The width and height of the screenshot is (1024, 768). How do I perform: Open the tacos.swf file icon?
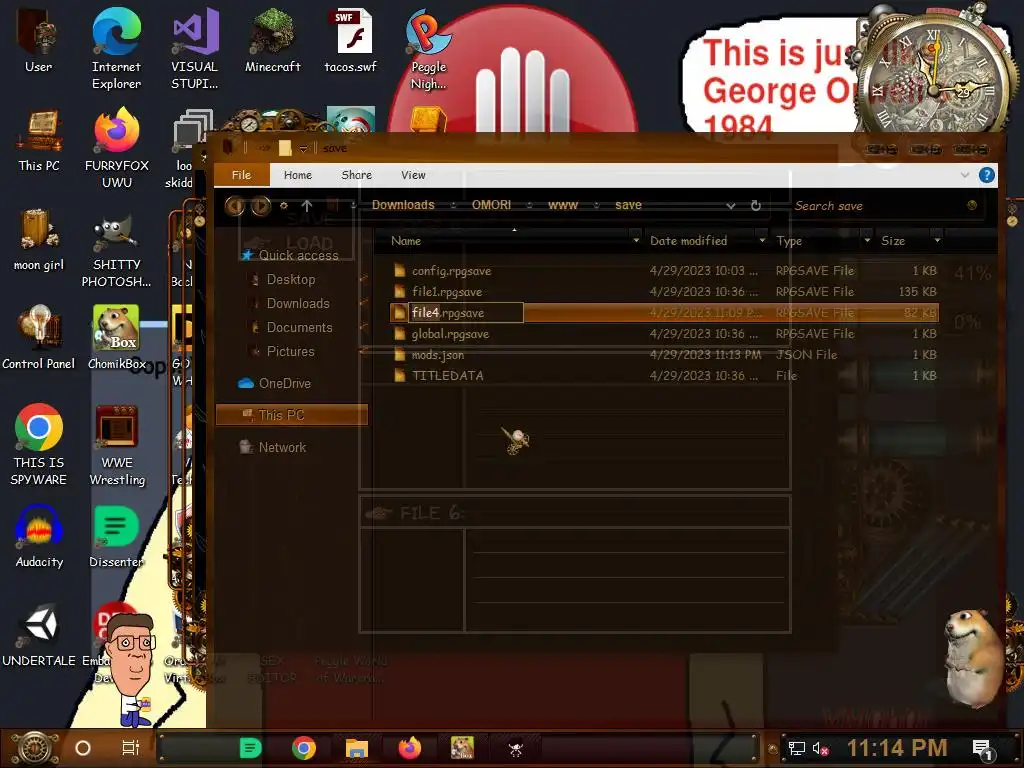click(351, 40)
